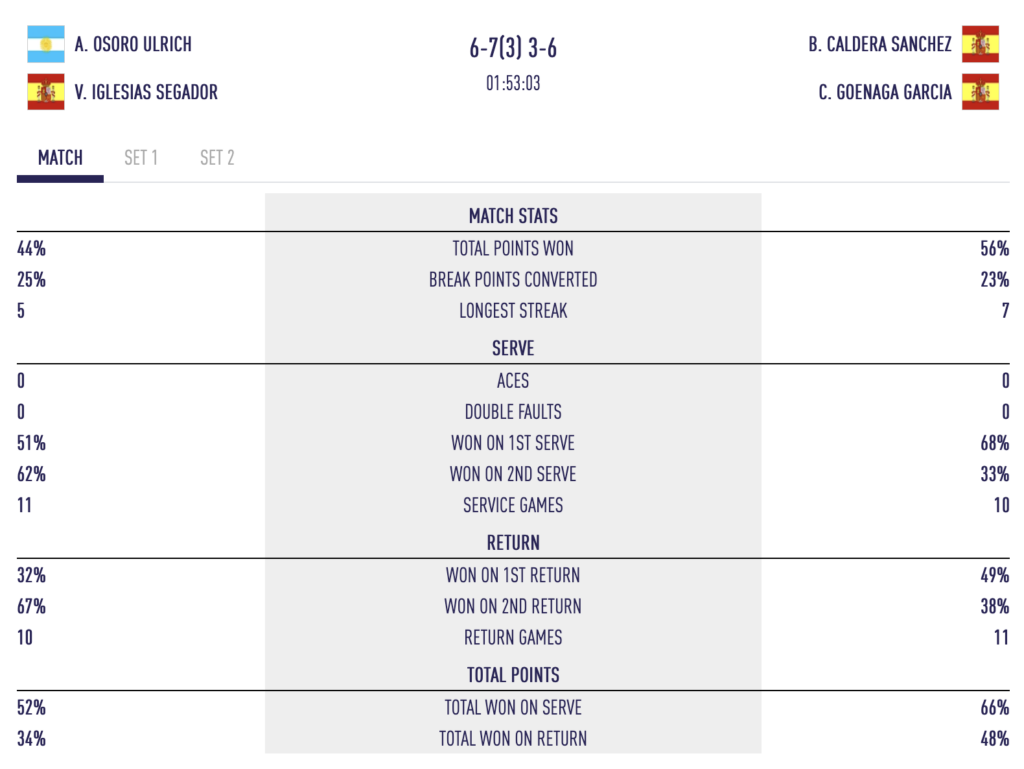Open player A. Osoro Ulrich
Viewport: 1024px width, 769px height.
(133, 44)
